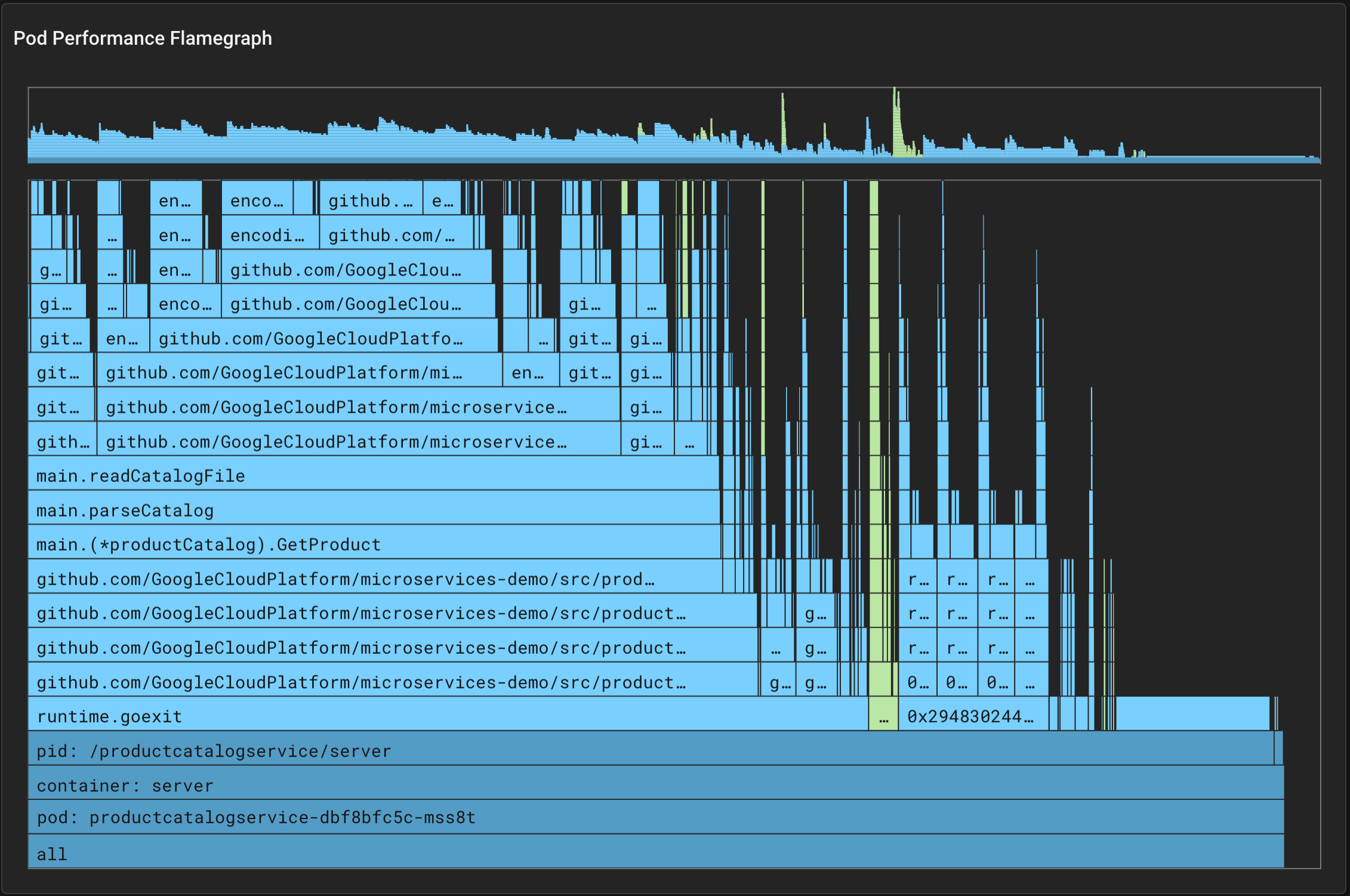Click the root 'all' frame

pyautogui.click(x=655, y=853)
